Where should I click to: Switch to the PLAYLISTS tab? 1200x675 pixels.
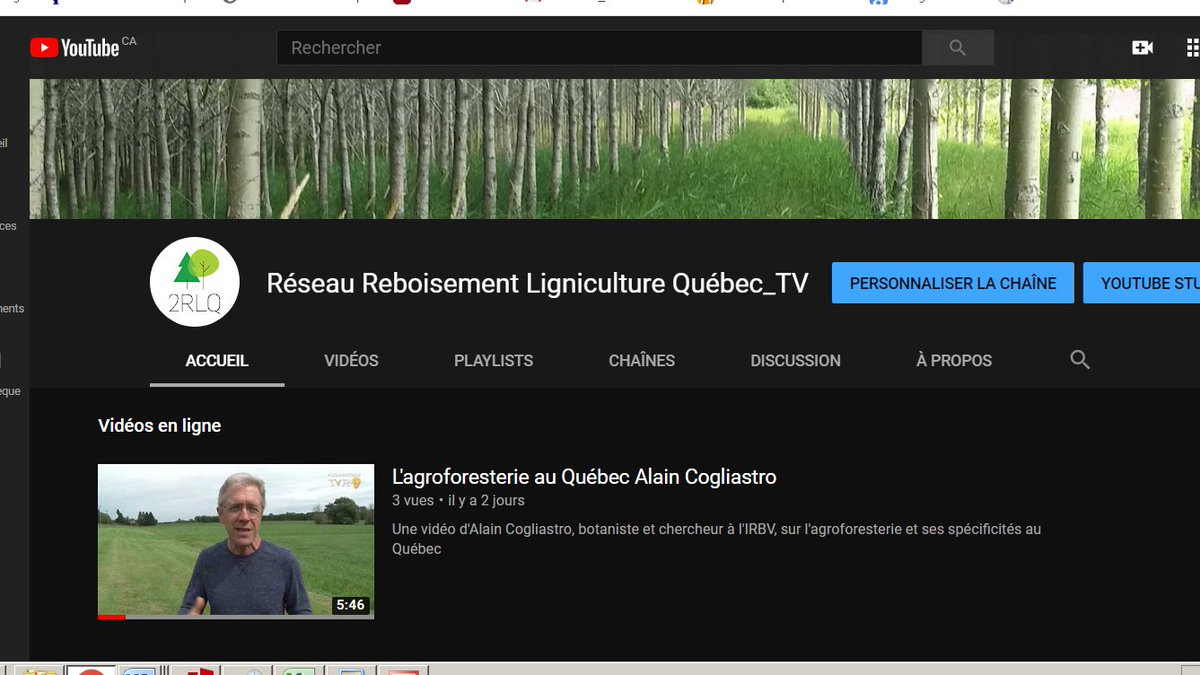pos(494,361)
